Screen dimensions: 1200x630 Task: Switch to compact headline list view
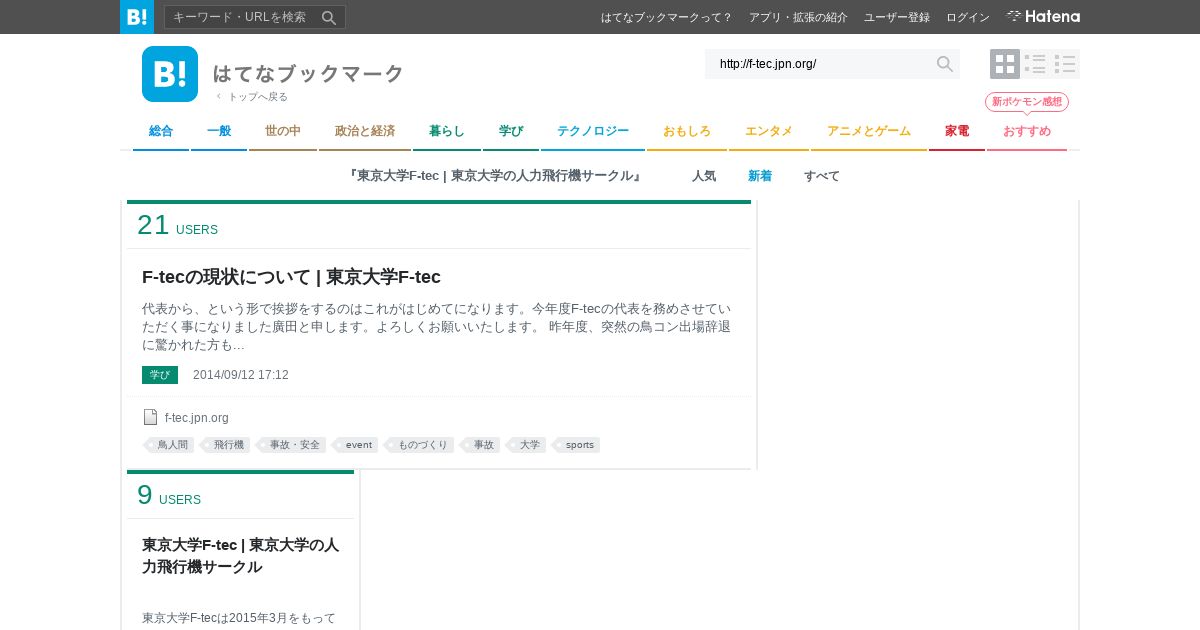pyautogui.click(x=1065, y=64)
